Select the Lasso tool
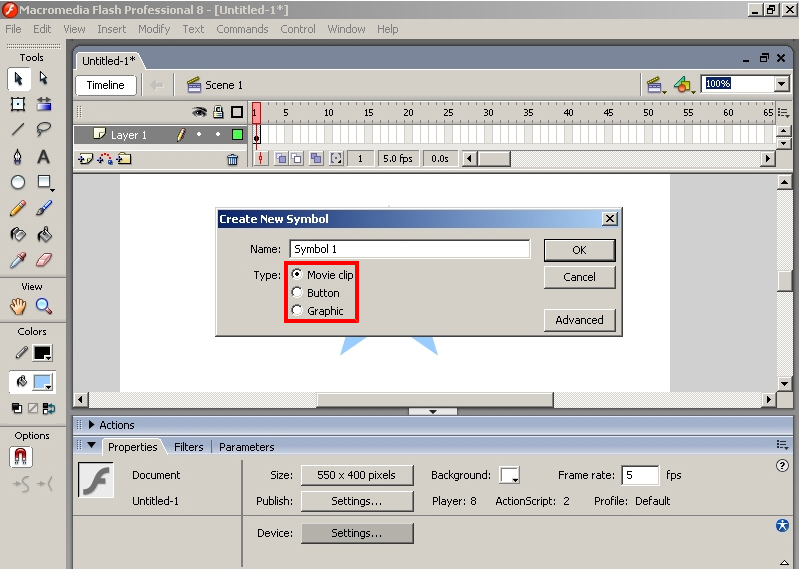 click(44, 129)
